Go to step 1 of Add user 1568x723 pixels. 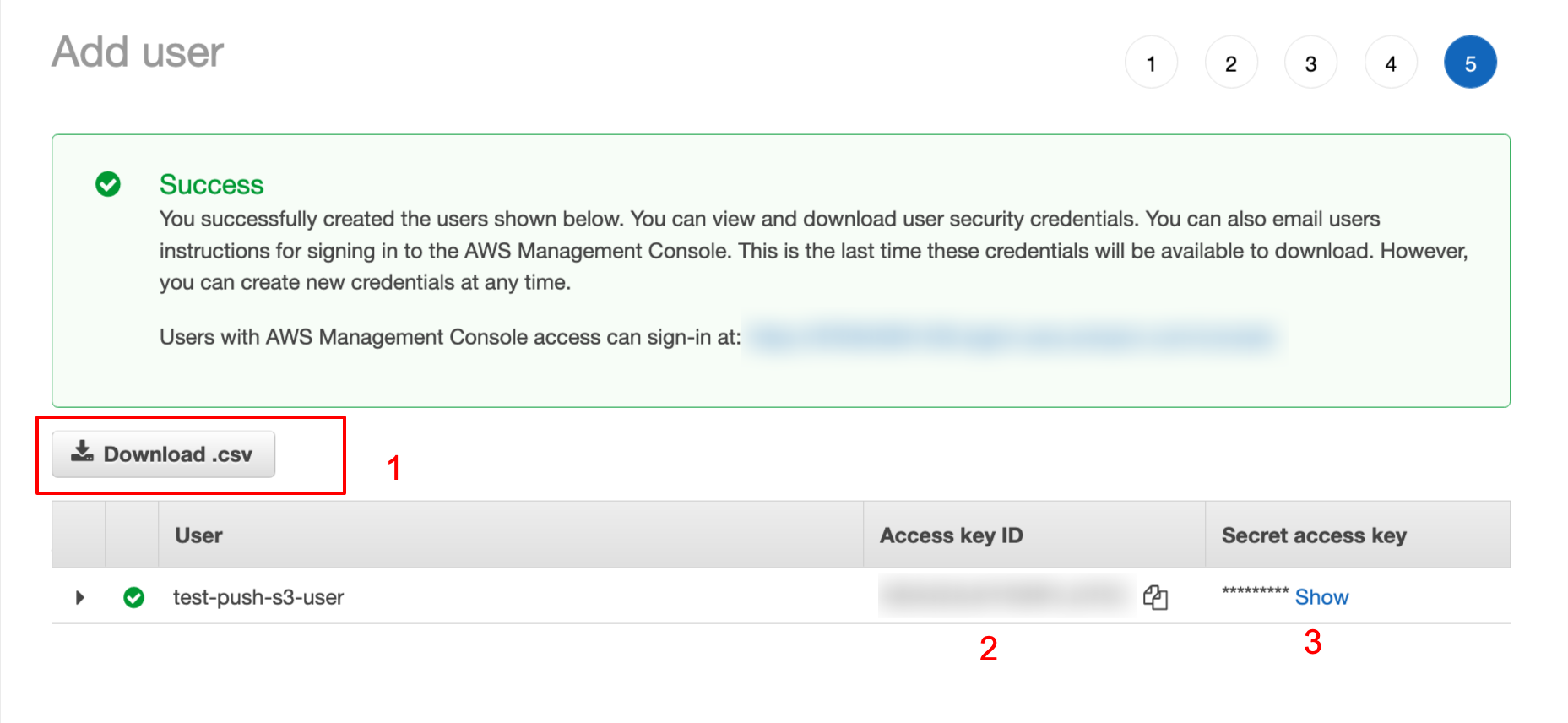(1151, 63)
